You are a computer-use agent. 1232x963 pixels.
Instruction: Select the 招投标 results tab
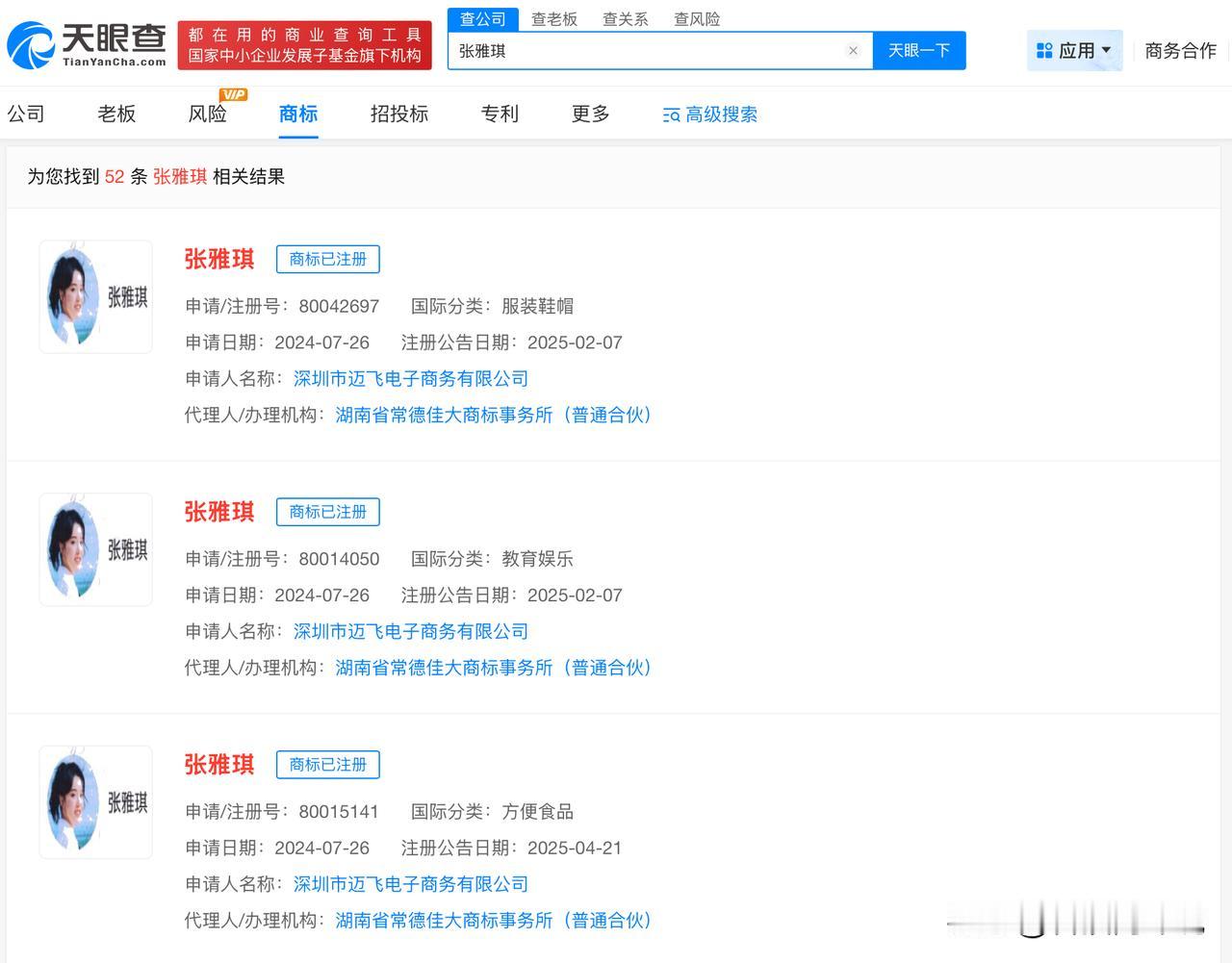pos(399,114)
